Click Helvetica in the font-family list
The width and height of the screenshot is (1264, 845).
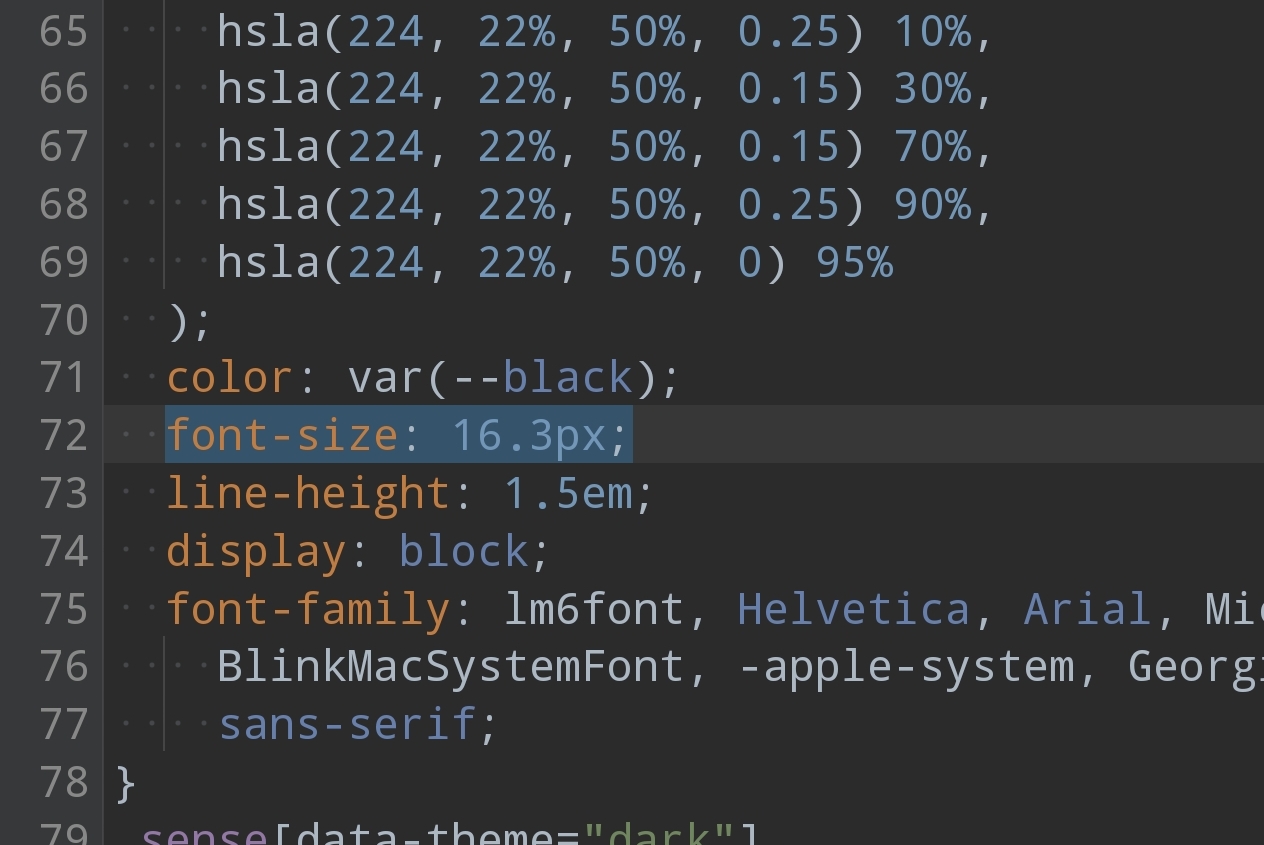coord(853,609)
